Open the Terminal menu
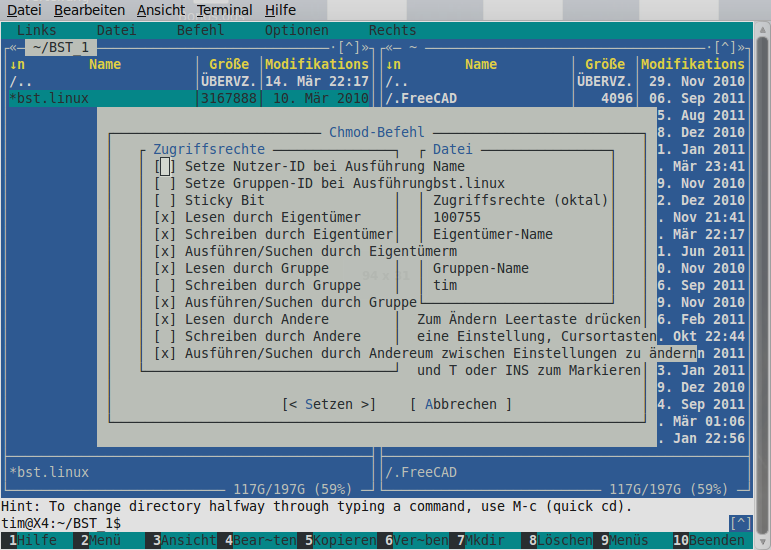This screenshot has width=771, height=550. point(224,10)
